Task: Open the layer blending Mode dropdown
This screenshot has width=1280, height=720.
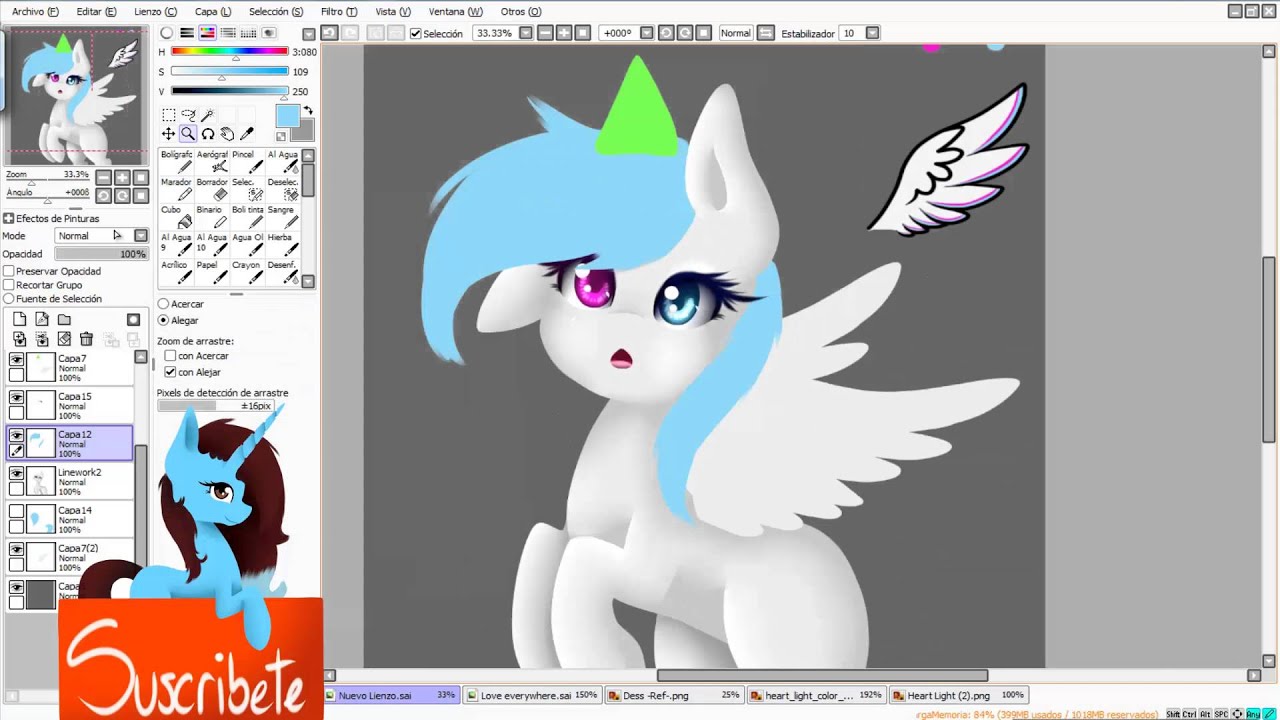Action: point(140,236)
